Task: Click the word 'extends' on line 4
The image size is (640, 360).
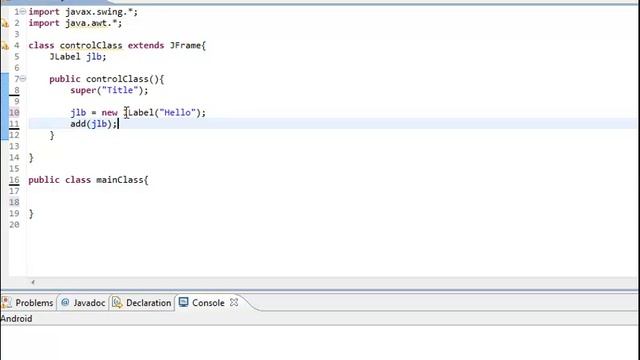Action: (x=146, y=45)
